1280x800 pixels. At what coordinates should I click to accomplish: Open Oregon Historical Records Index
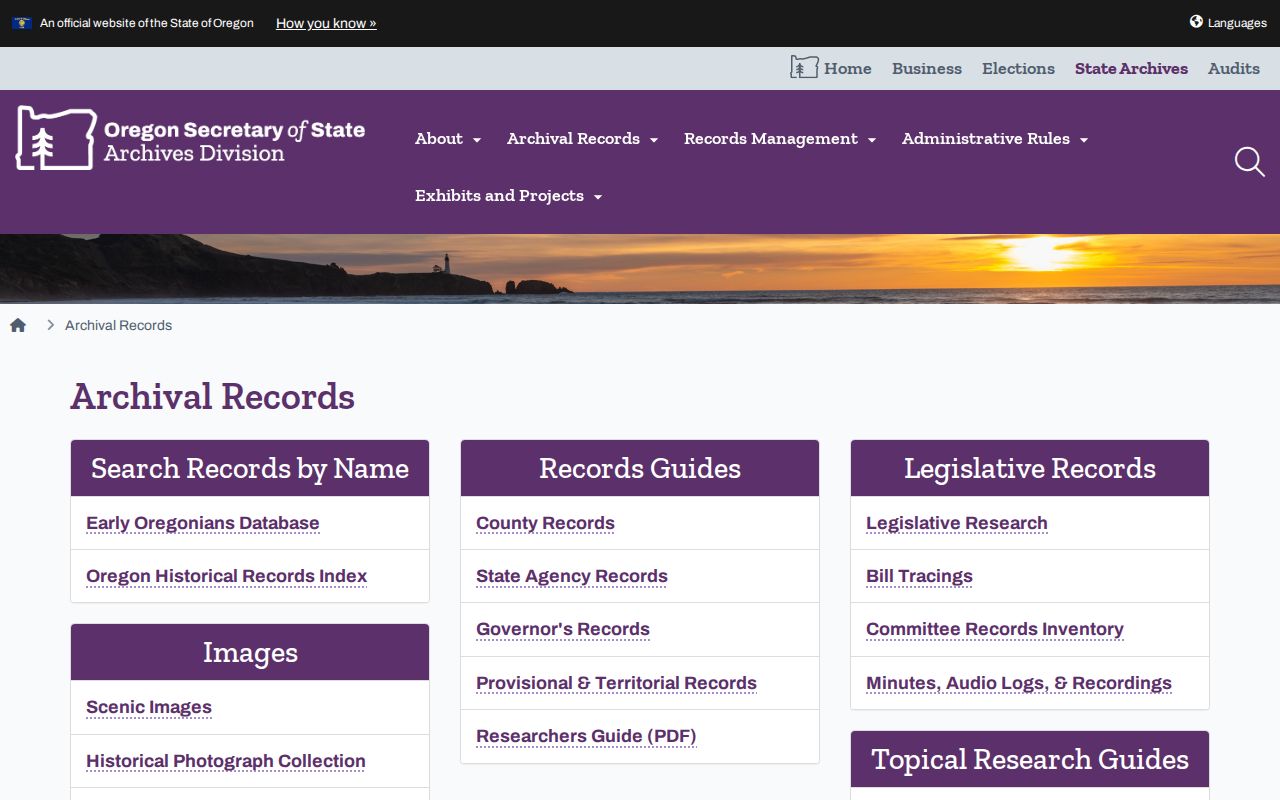click(x=227, y=576)
